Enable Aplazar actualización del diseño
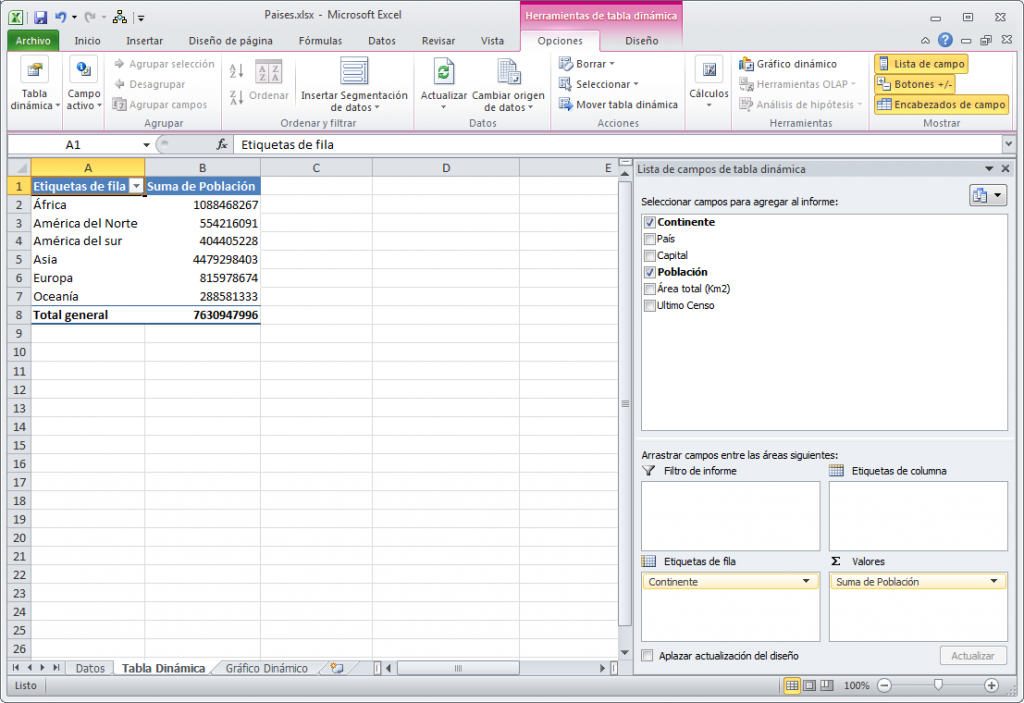1024x703 pixels. (647, 655)
